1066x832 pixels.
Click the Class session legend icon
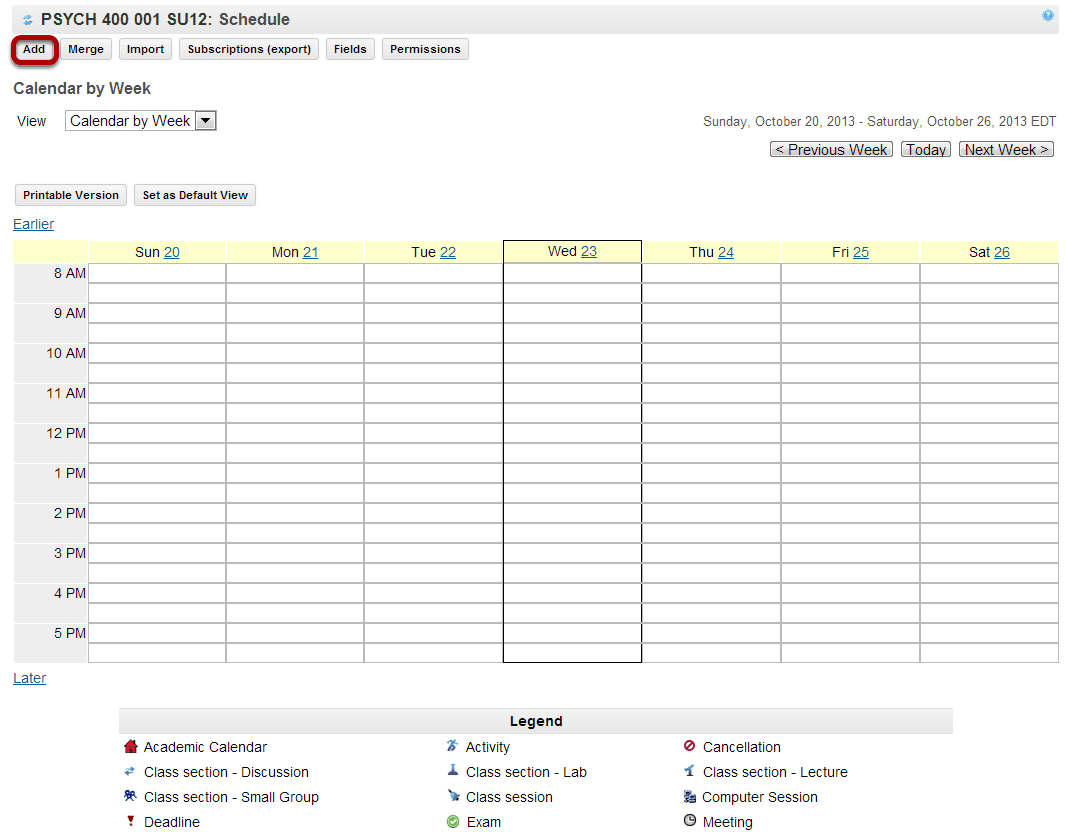click(453, 795)
